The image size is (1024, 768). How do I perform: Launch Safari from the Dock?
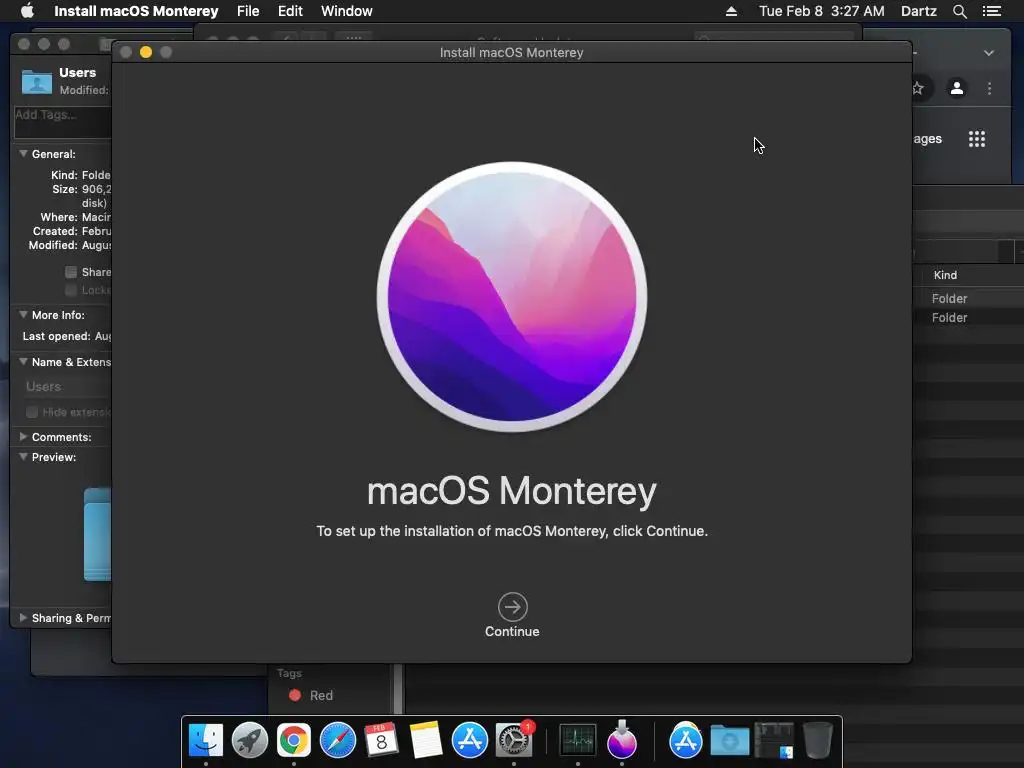(x=338, y=741)
